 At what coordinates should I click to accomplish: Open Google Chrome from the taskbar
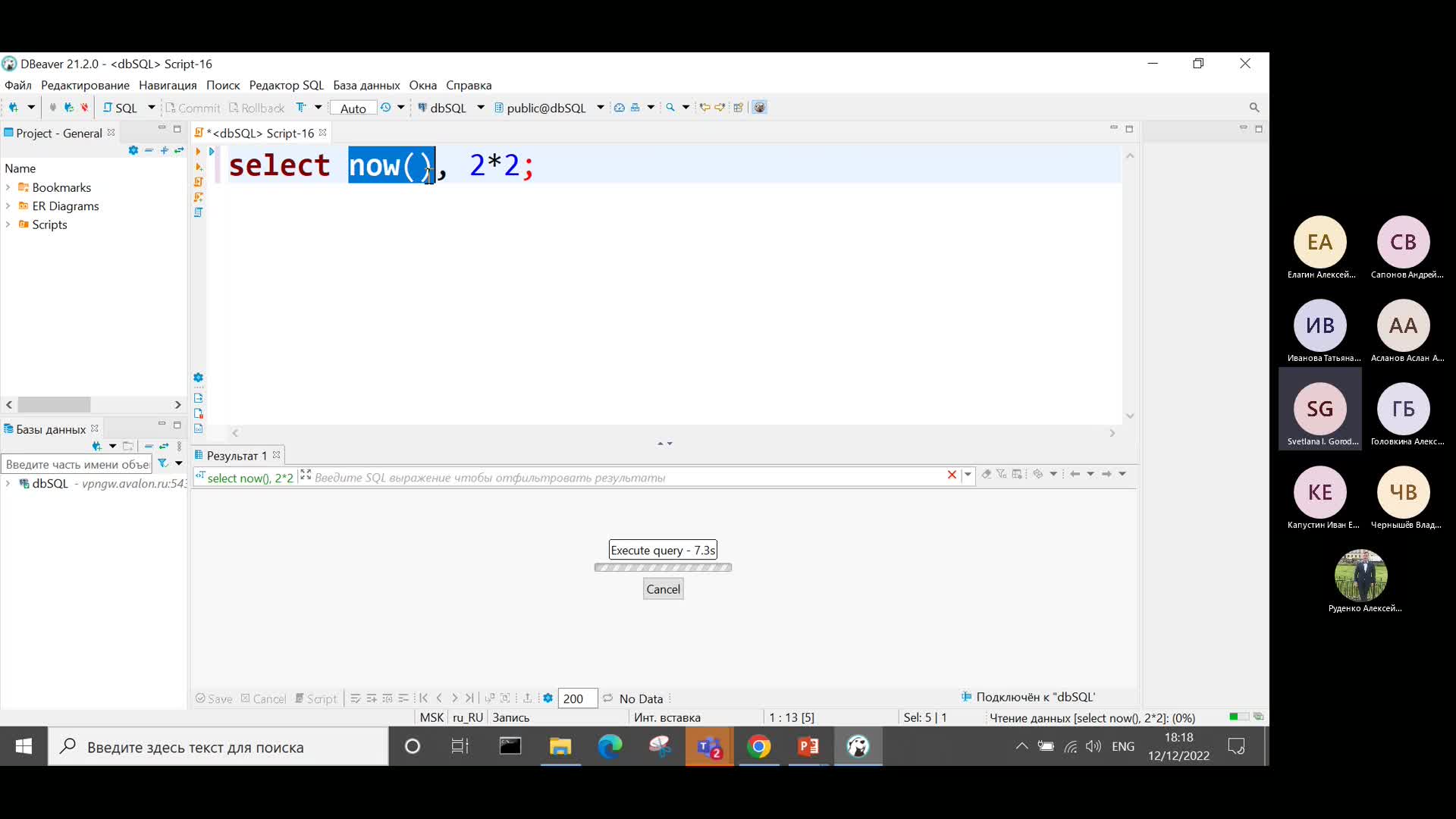(x=759, y=747)
